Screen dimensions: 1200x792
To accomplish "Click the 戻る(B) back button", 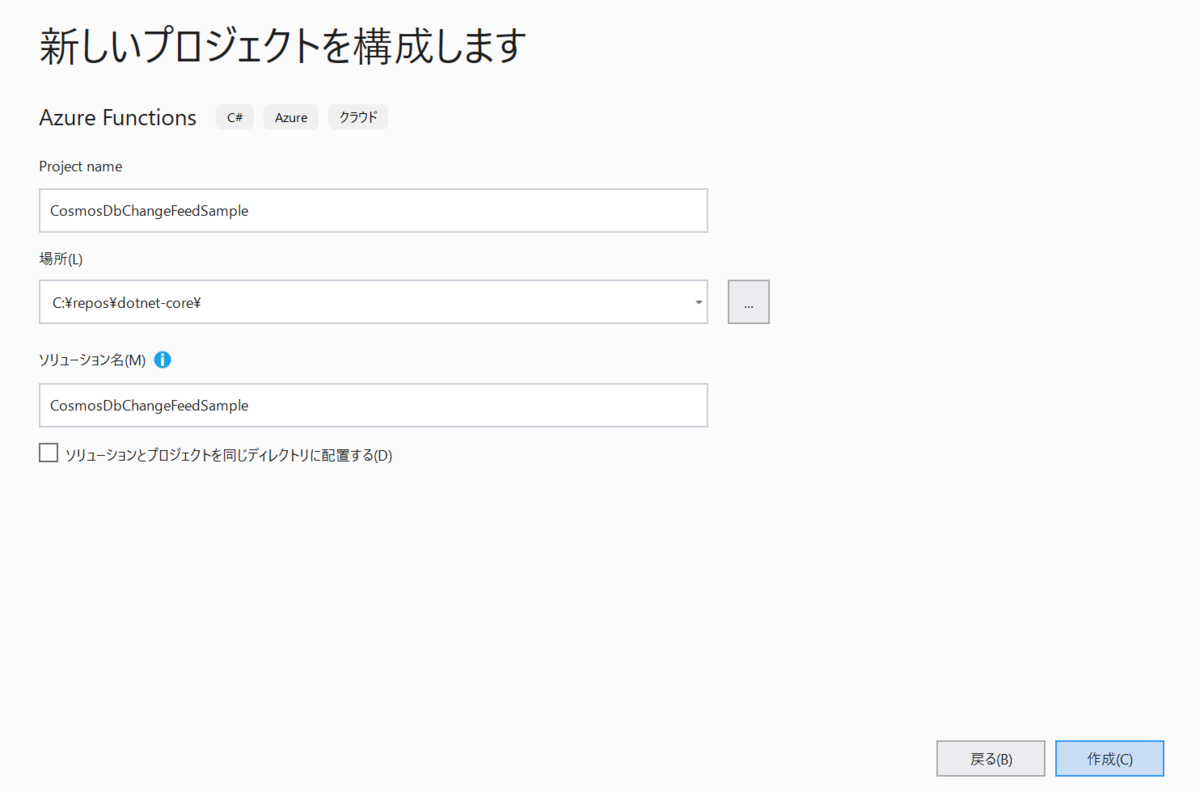I will [991, 759].
